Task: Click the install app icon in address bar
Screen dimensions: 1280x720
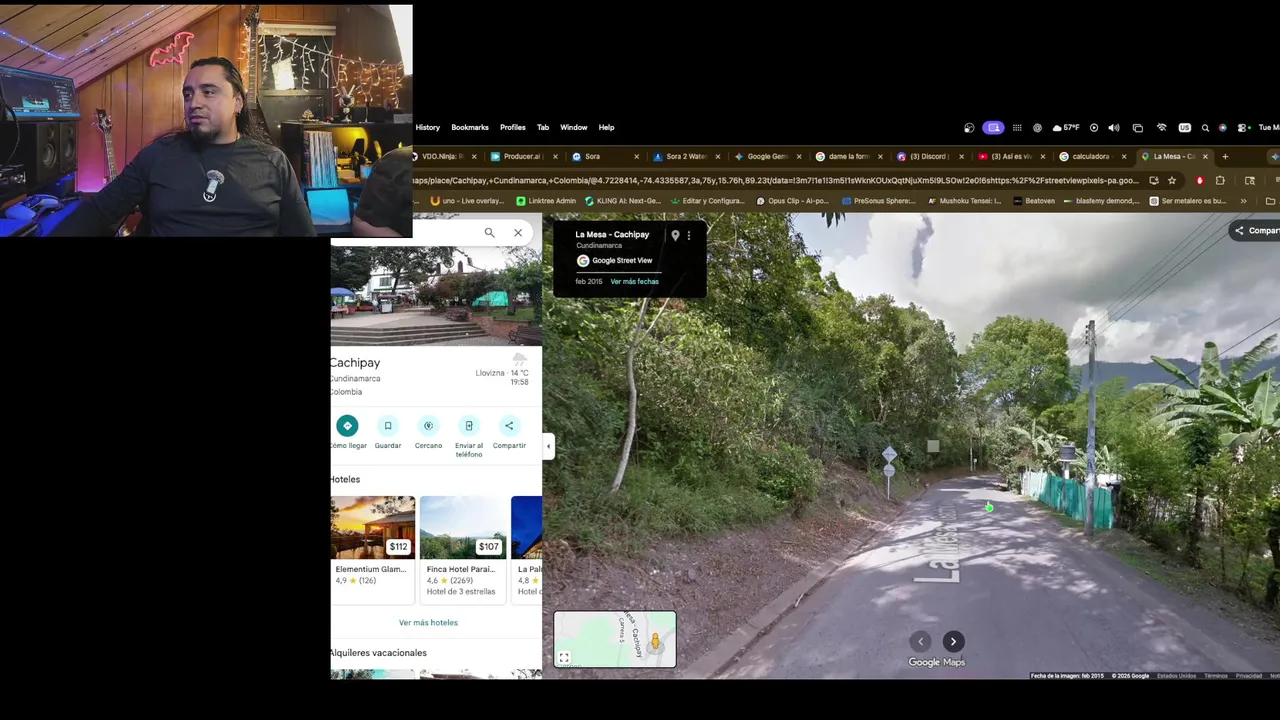Action: 1154,180
